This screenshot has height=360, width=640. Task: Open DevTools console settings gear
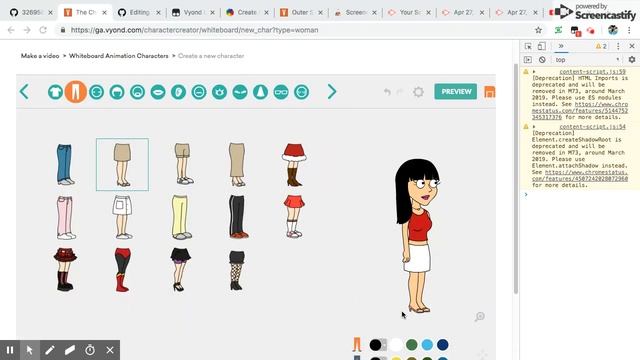[632, 60]
